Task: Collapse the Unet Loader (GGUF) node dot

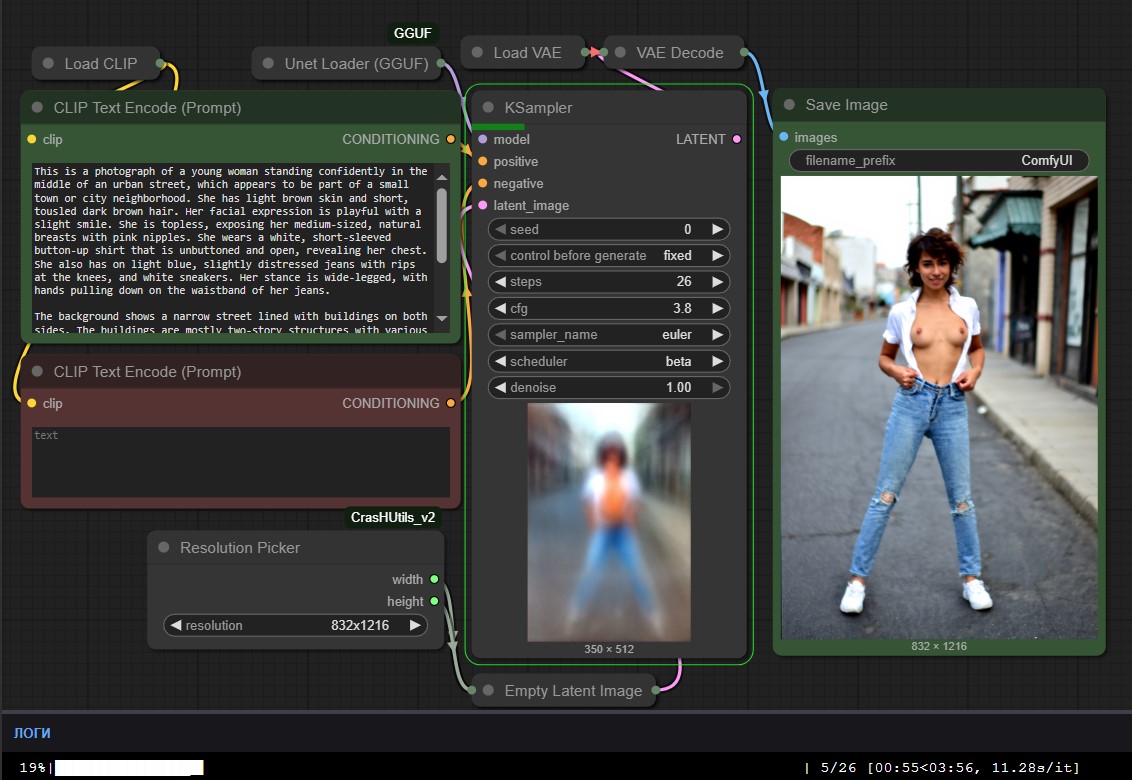Action: click(269, 64)
